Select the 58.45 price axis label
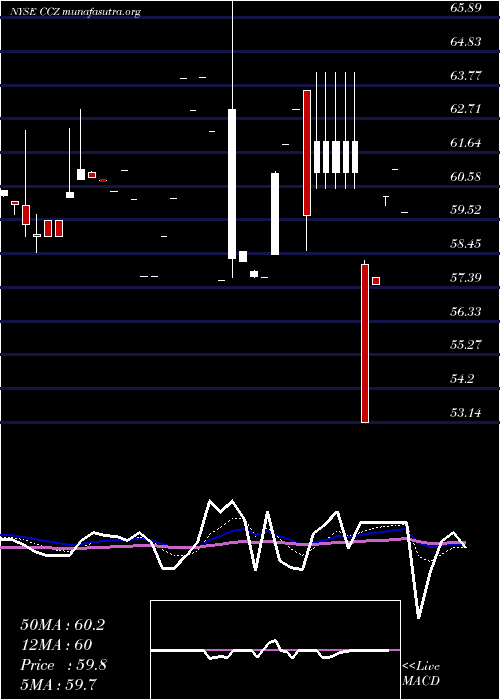Image resolution: width=500 pixels, height=700 pixels. pyautogui.click(x=466, y=244)
